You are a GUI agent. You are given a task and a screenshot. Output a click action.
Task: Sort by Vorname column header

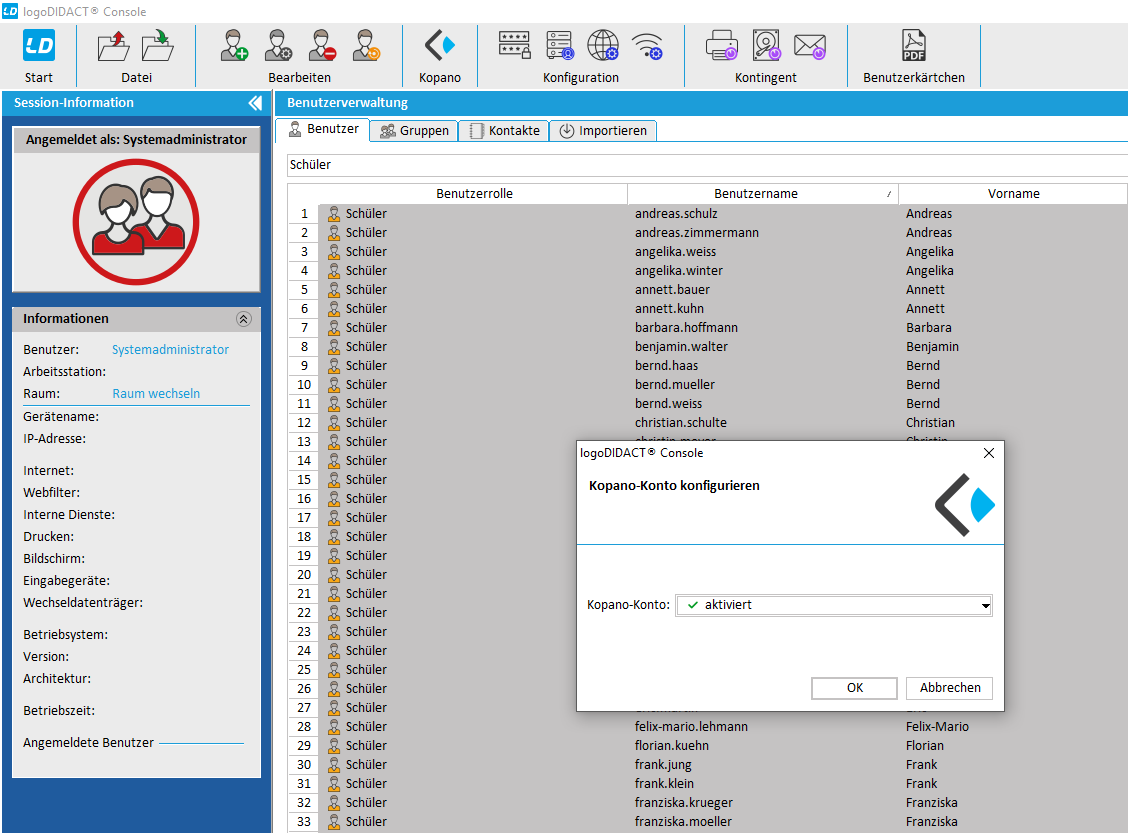(1013, 194)
